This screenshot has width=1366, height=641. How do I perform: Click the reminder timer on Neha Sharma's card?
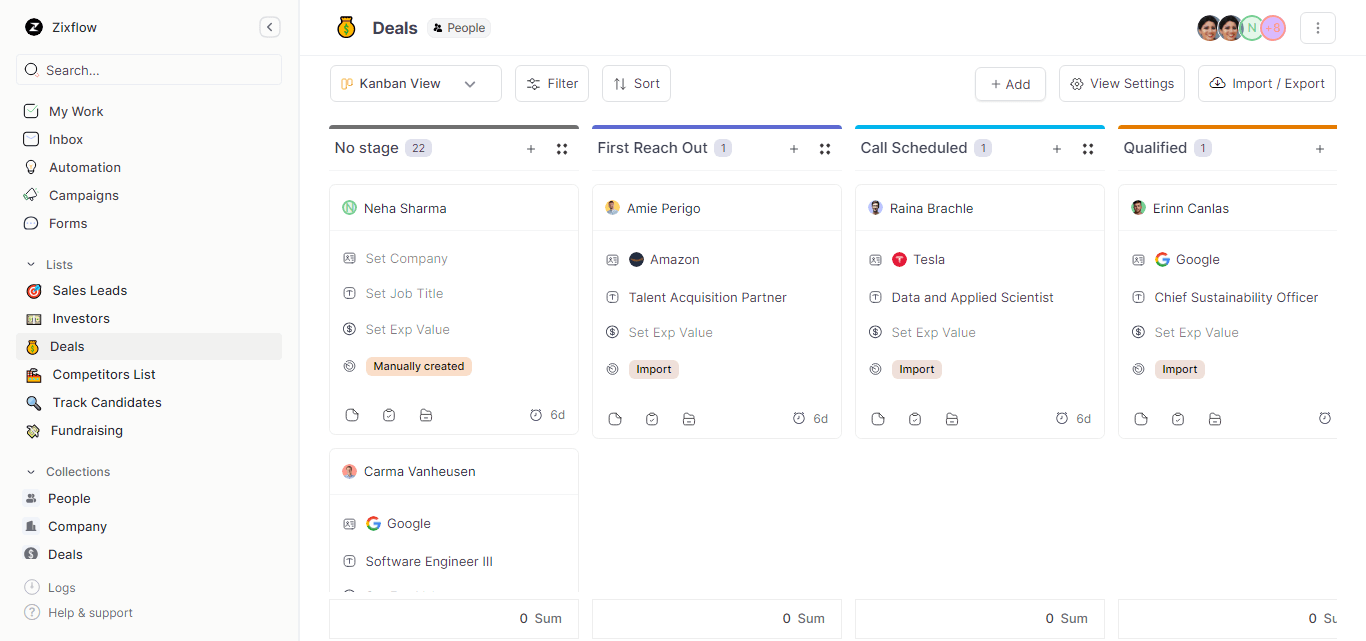pos(538,414)
